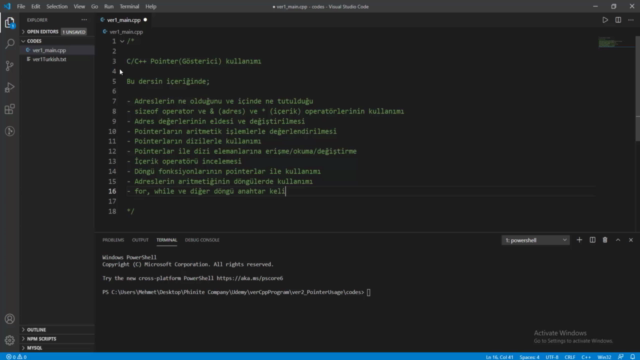Open the Selection menu
The width and height of the screenshot is (640, 360).
[57, 7]
